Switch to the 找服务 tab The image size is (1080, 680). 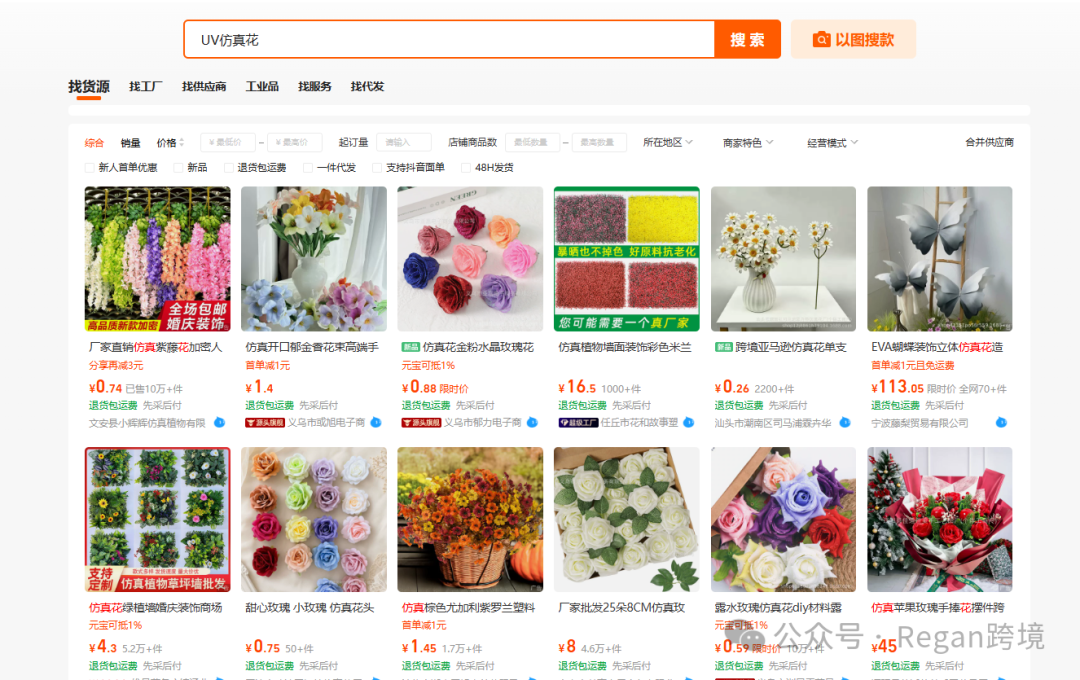click(x=315, y=86)
